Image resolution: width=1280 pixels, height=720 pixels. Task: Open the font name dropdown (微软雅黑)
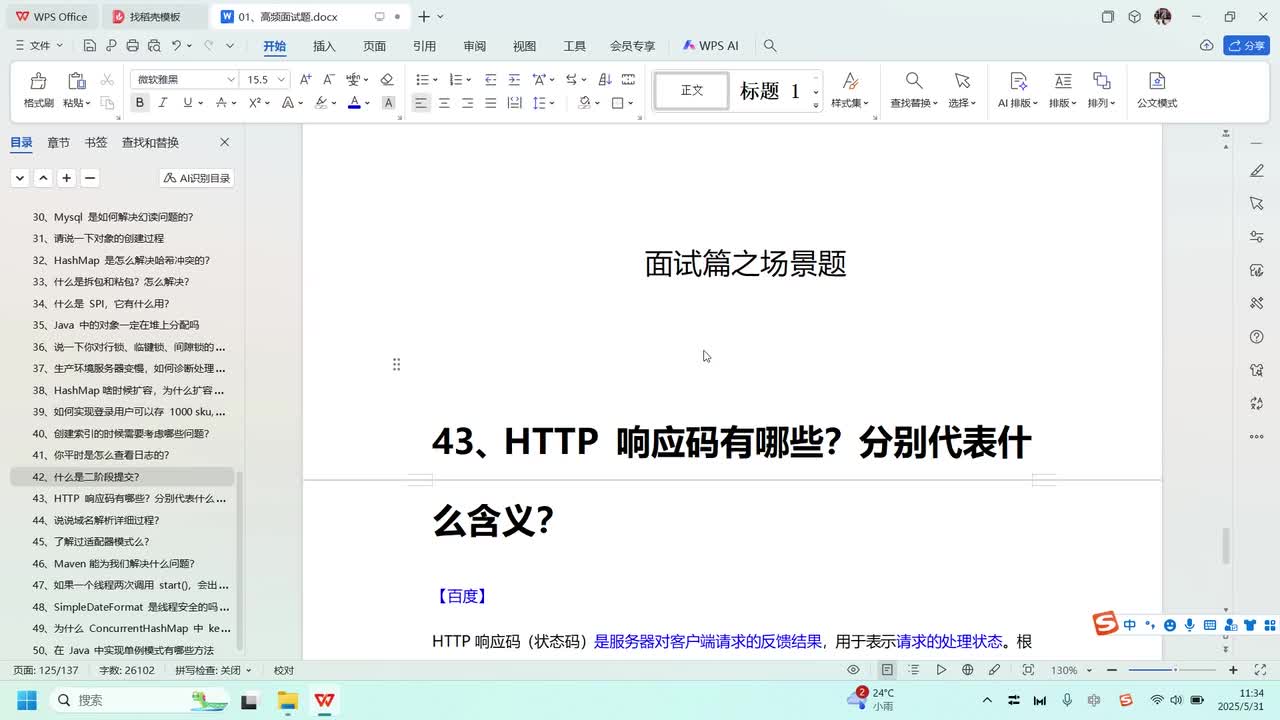pos(231,79)
